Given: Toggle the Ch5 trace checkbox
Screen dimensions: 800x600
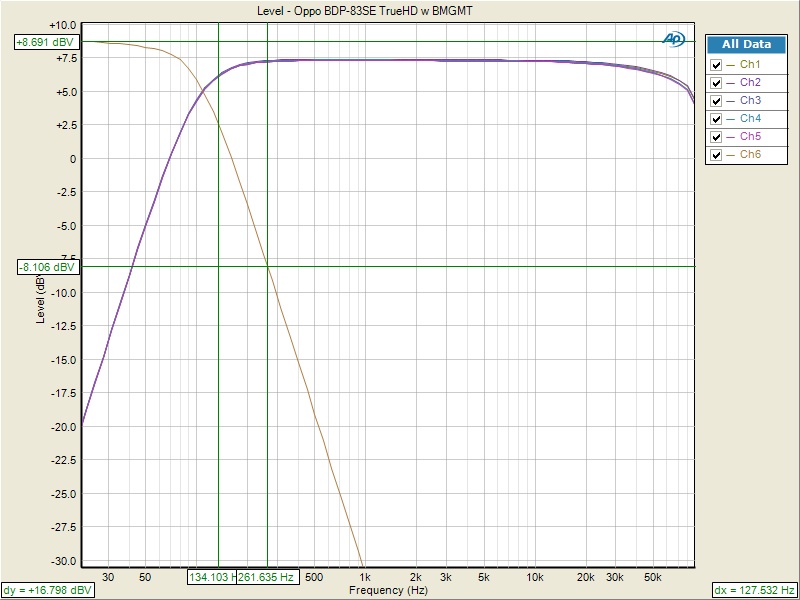Looking at the screenshot, I should (715, 137).
